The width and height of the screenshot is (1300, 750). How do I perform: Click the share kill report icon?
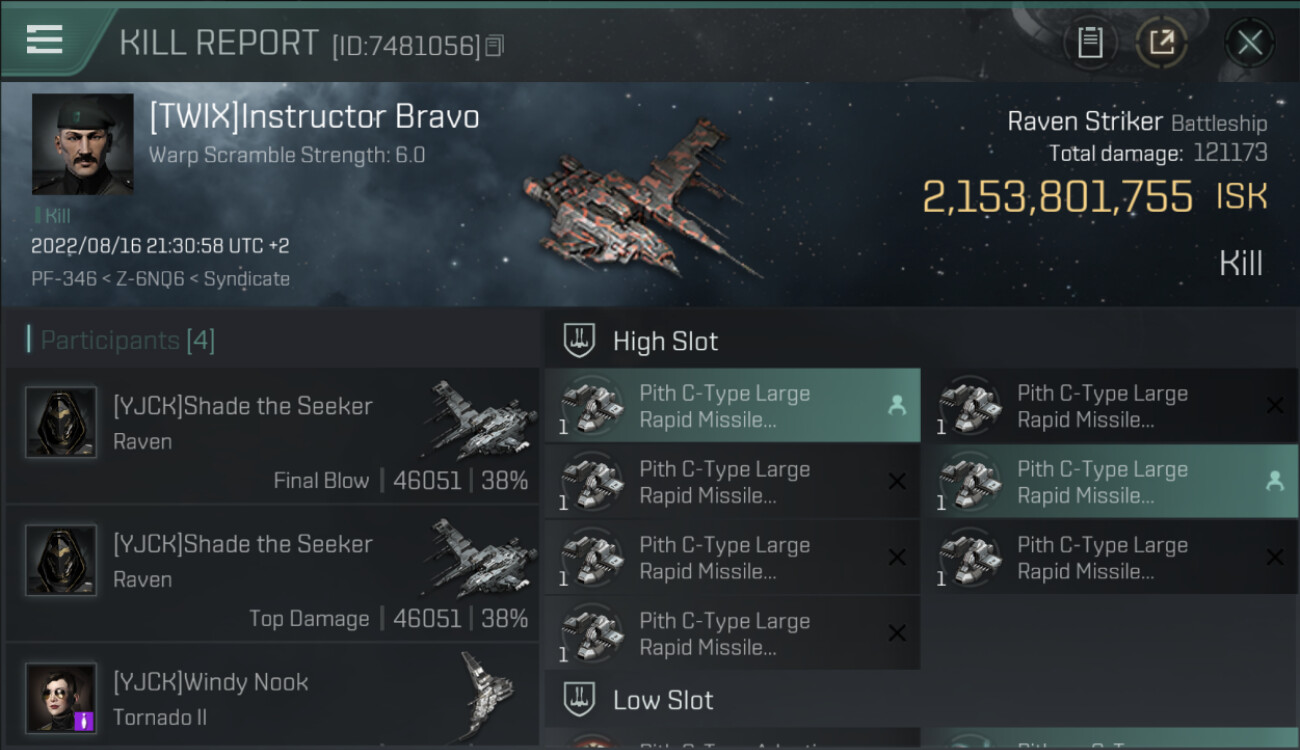click(x=1161, y=42)
